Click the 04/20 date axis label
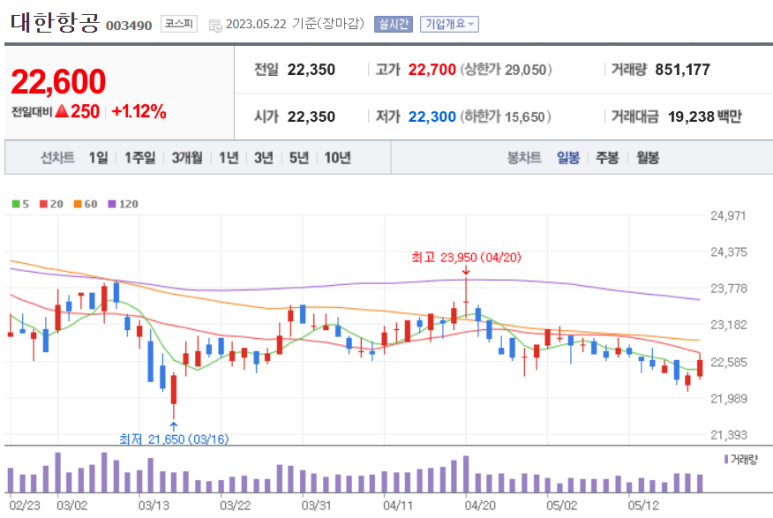The image size is (773, 518). click(480, 506)
